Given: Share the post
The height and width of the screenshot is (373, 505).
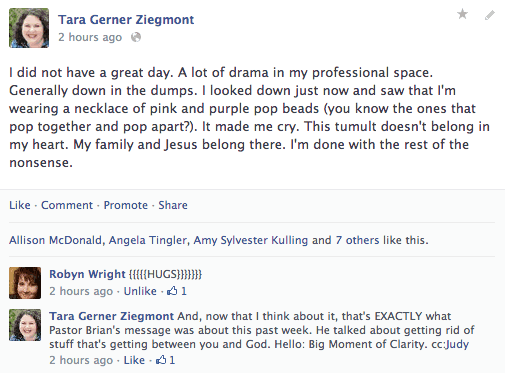Looking at the screenshot, I should click(x=173, y=205).
